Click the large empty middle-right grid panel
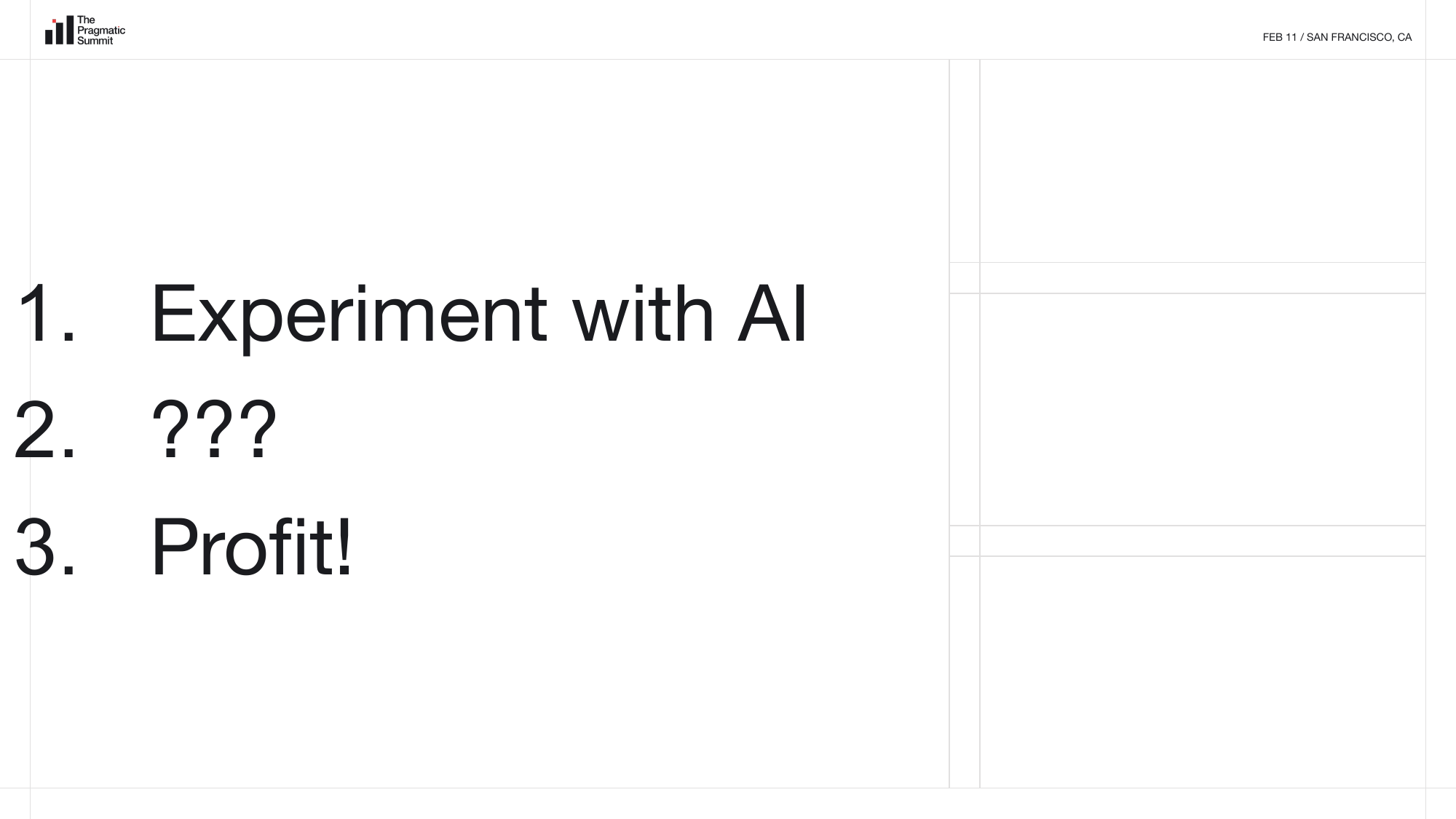Screen dimensions: 1456x819 (x=1202, y=409)
